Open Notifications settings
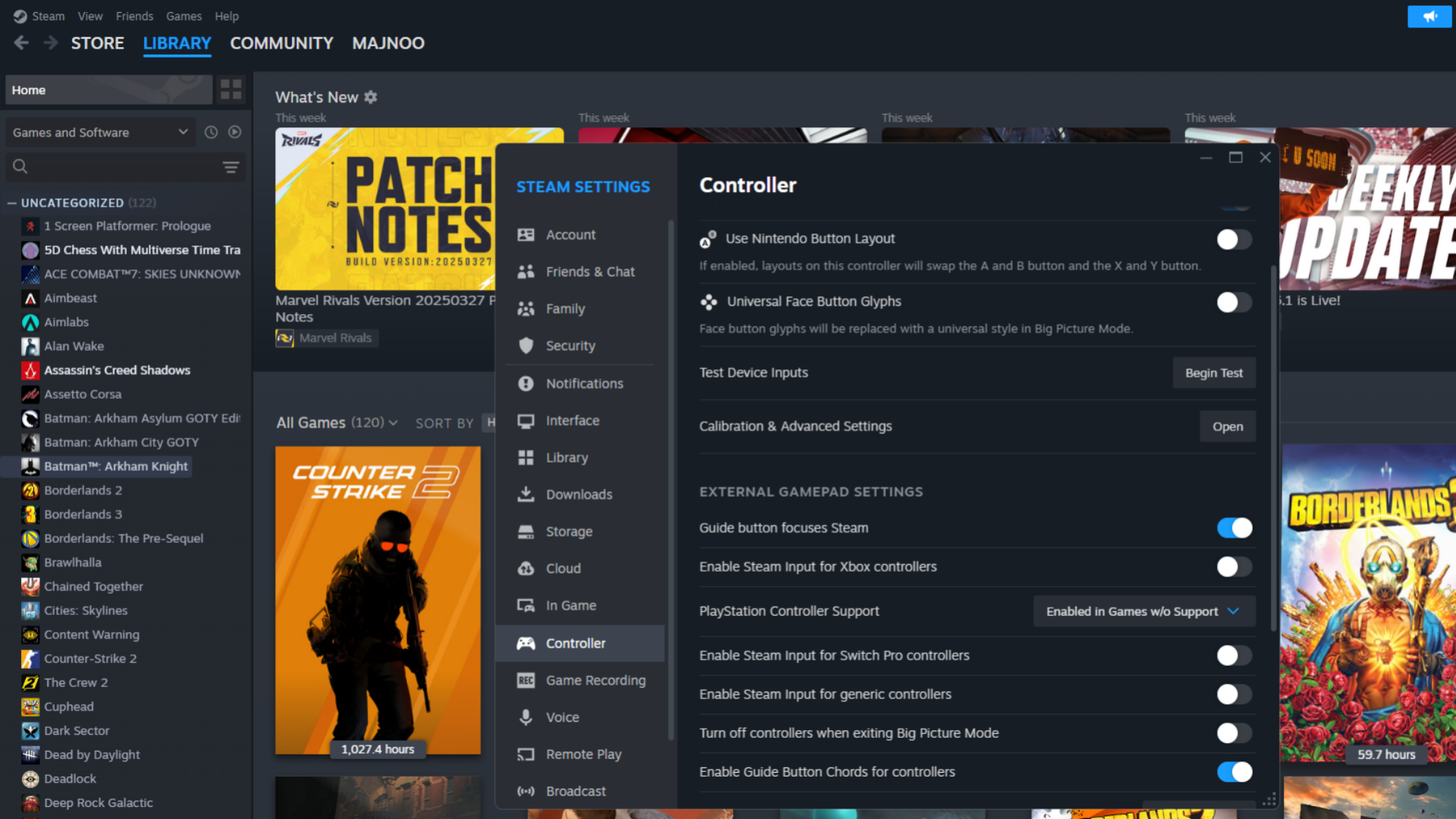The height and width of the screenshot is (819, 1456). coord(579,384)
